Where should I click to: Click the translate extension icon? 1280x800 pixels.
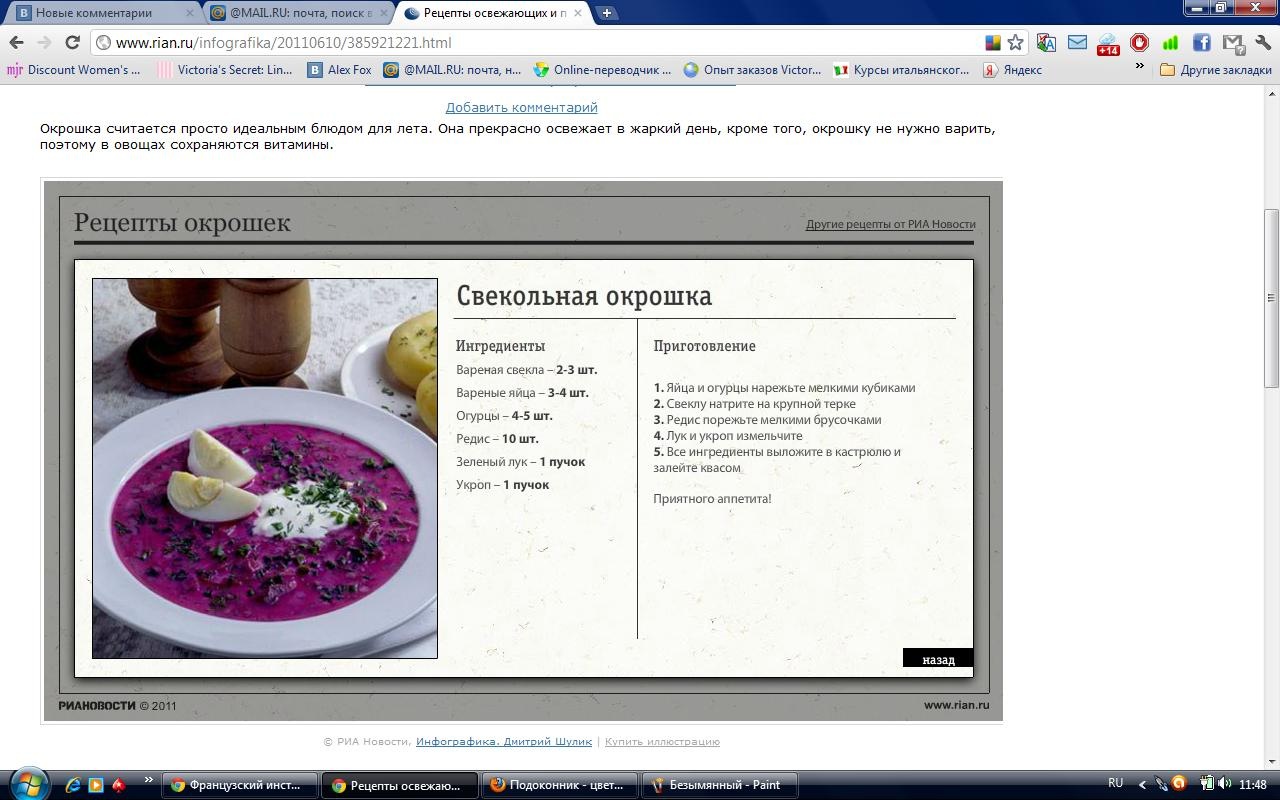(x=1046, y=43)
